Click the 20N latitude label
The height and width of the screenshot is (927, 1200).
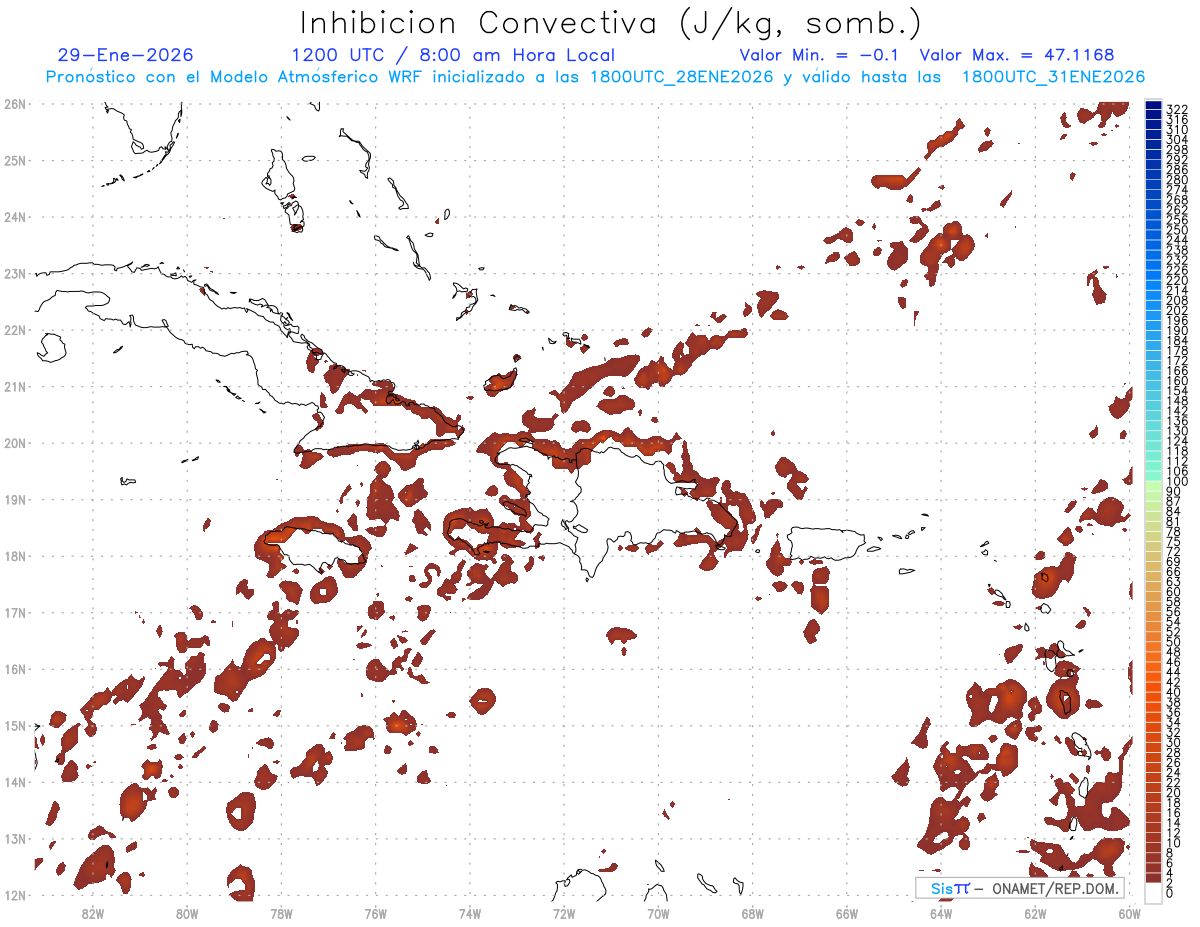15,443
